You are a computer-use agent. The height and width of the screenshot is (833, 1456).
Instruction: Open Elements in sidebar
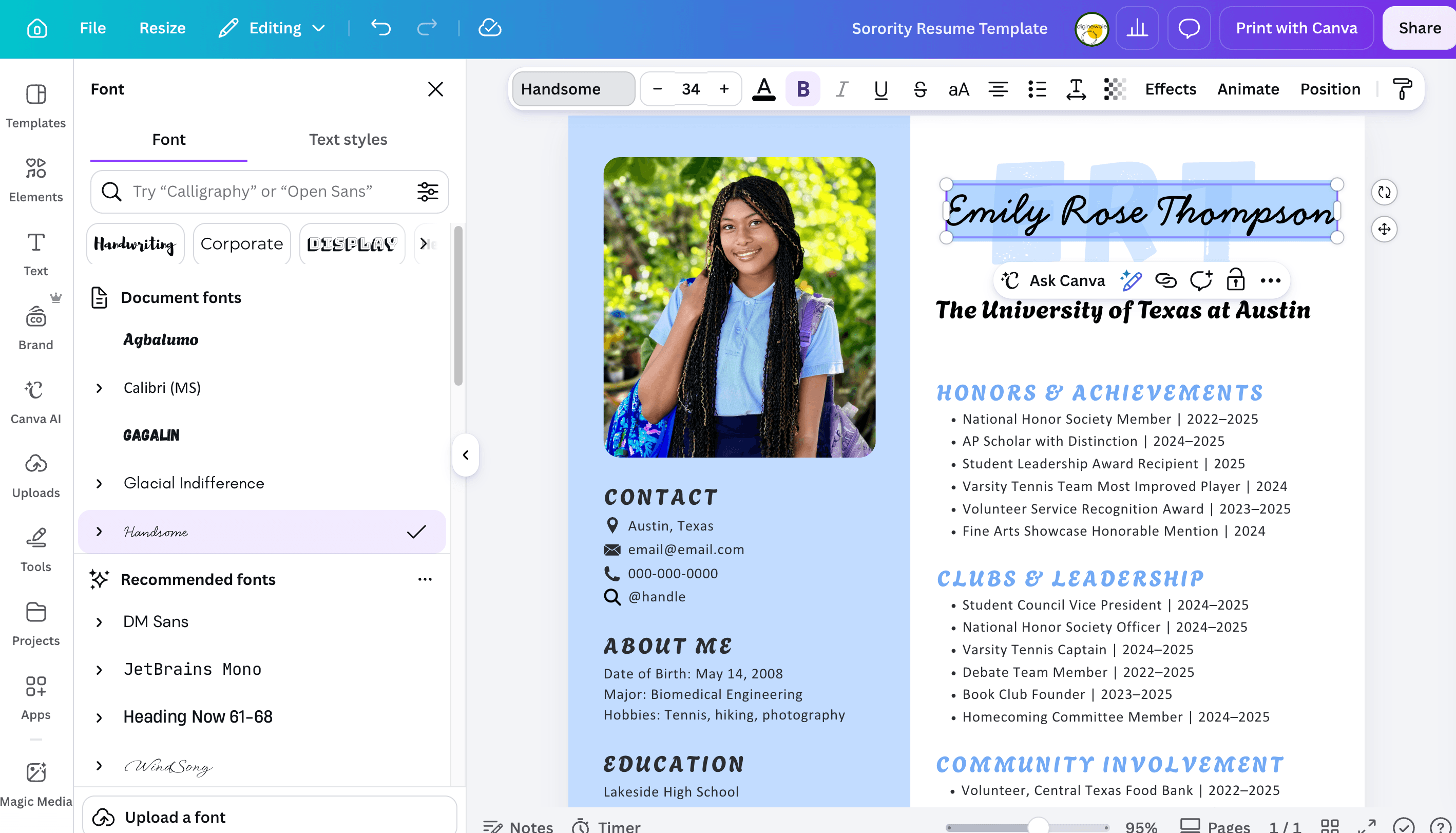(36, 180)
